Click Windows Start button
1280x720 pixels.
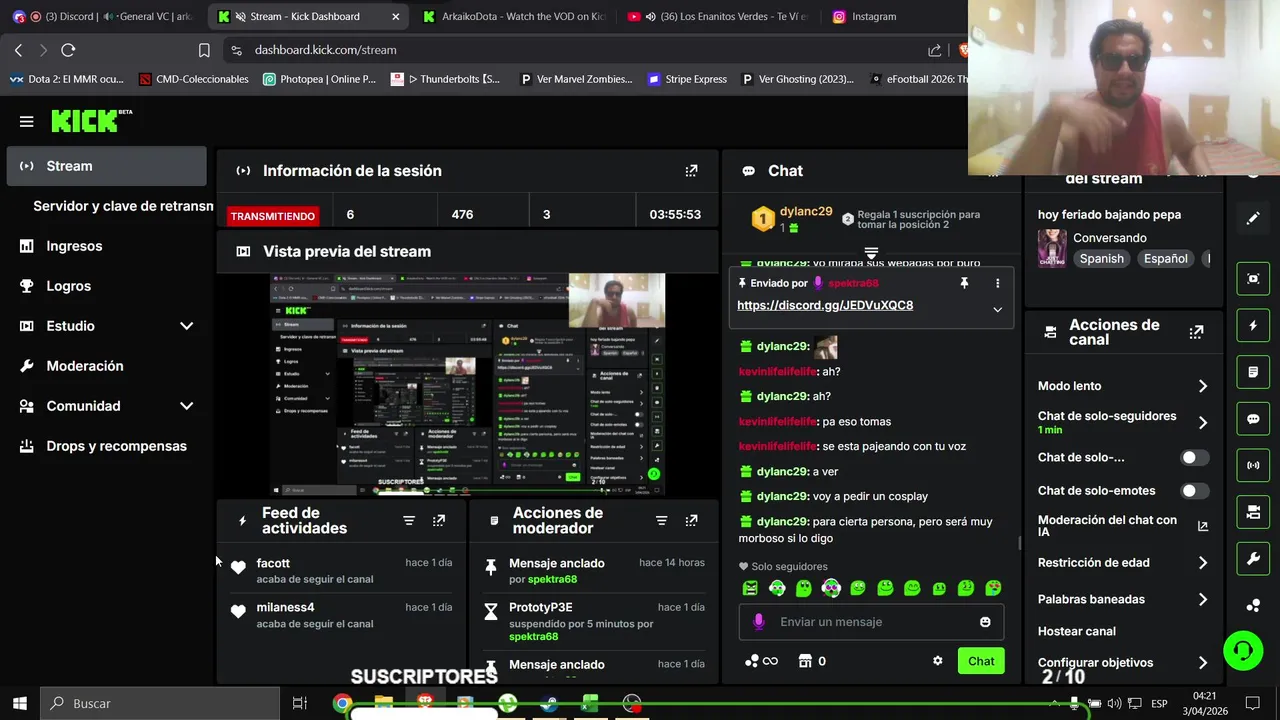[20, 703]
